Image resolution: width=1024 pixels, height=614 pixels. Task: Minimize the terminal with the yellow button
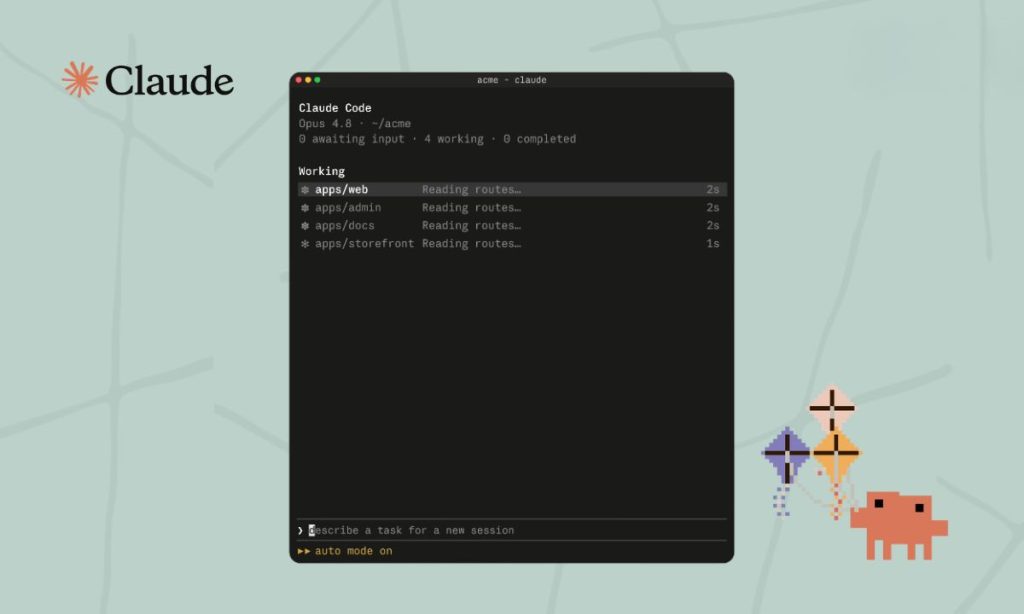click(308, 80)
